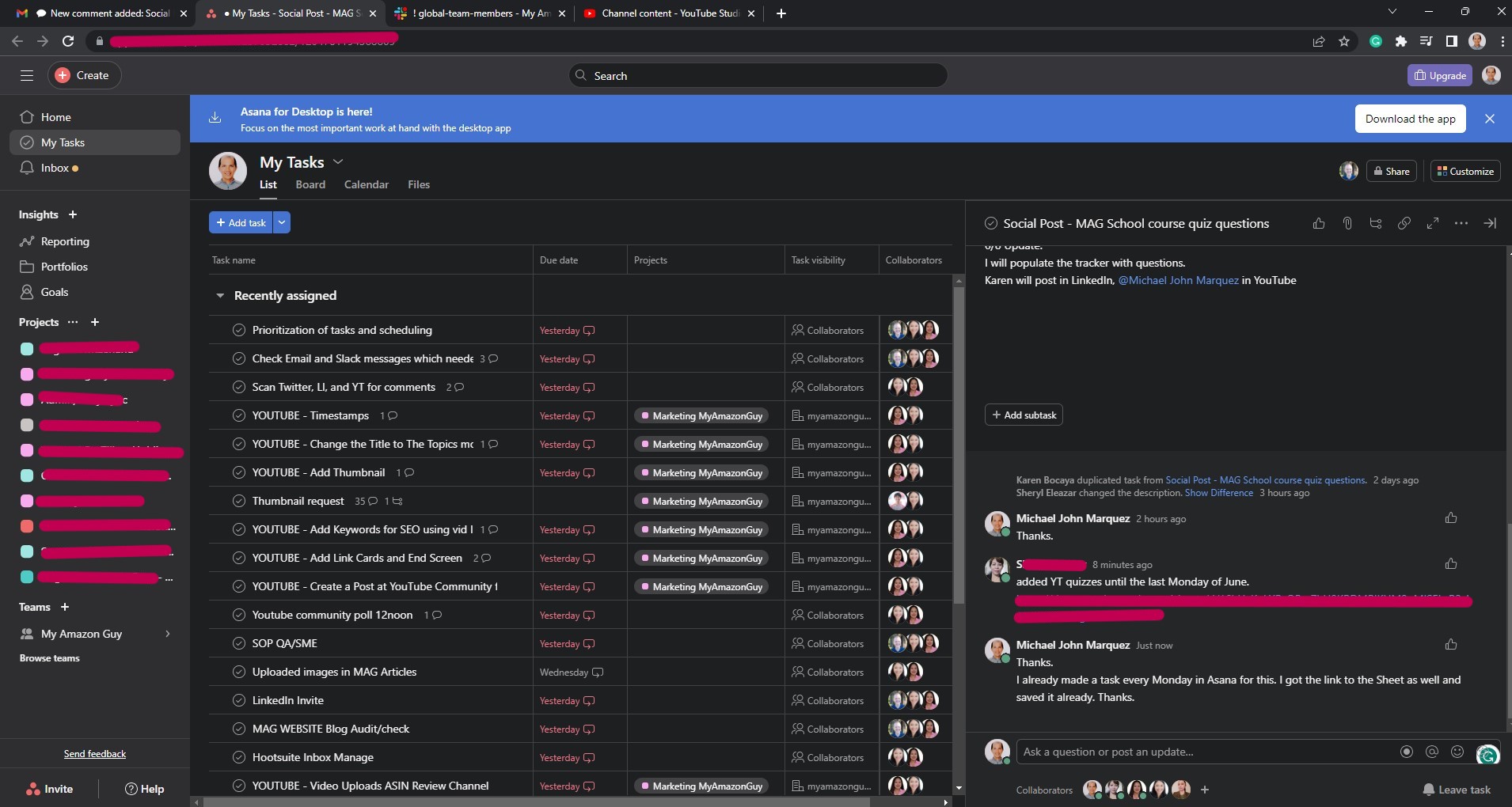Reload the page
This screenshot has width=1512, height=807.
68,41
